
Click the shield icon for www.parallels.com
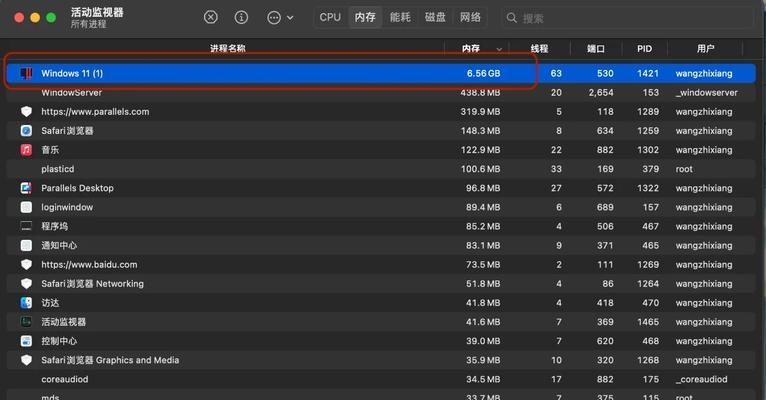coord(26,111)
